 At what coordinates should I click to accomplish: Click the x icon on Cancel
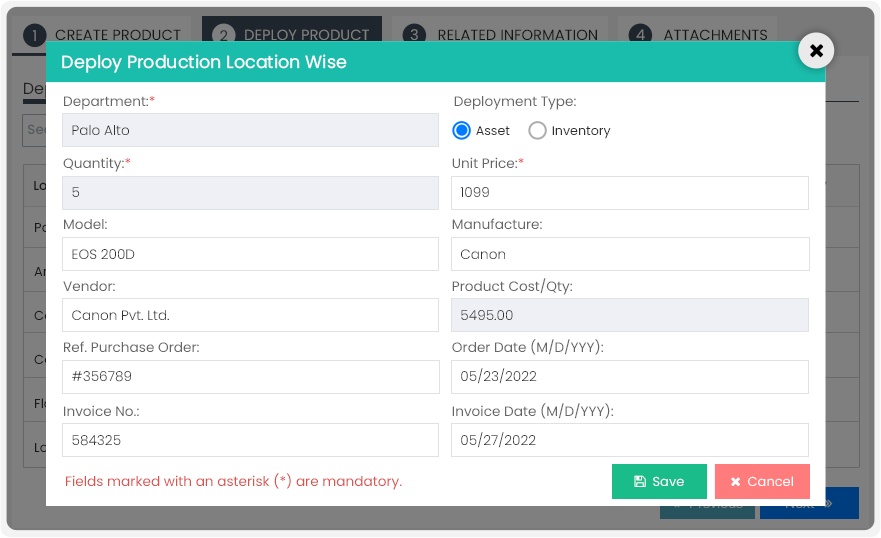coord(735,482)
